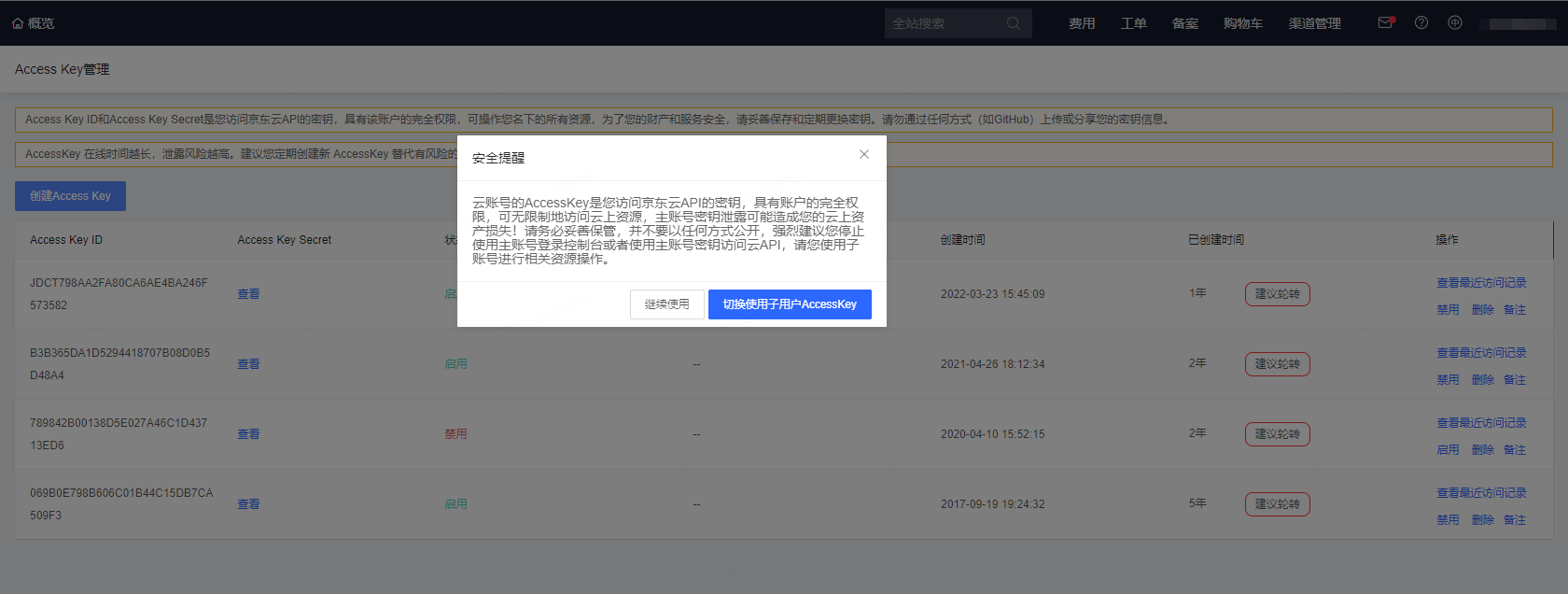Open the mail notifications icon

[1386, 23]
